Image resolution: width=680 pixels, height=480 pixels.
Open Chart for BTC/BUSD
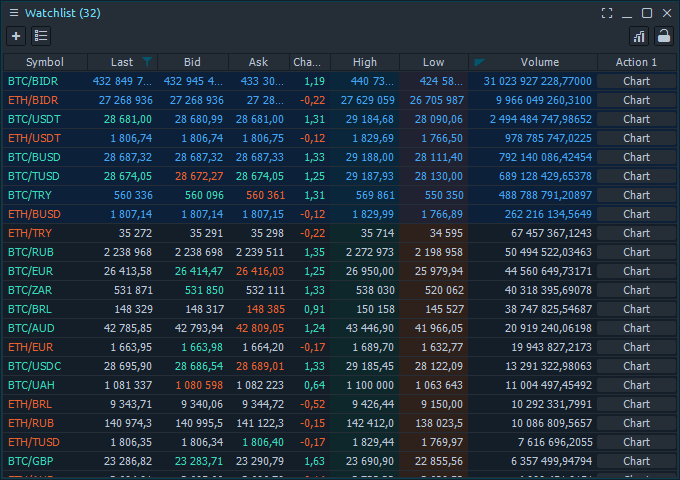click(x=636, y=157)
